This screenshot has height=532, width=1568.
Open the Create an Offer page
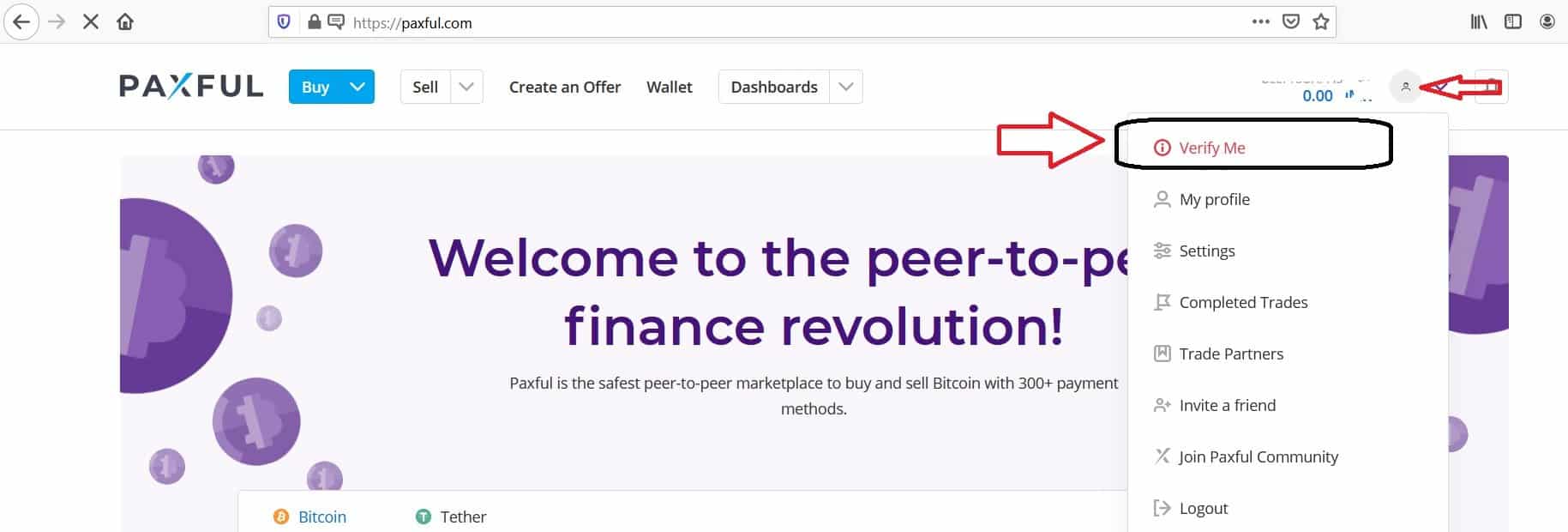pos(565,87)
